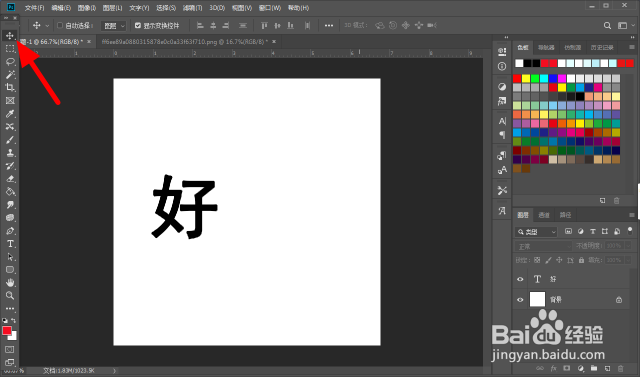640x377 pixels.
Task: Open the 图像(I) menu
Action: [x=87, y=8]
